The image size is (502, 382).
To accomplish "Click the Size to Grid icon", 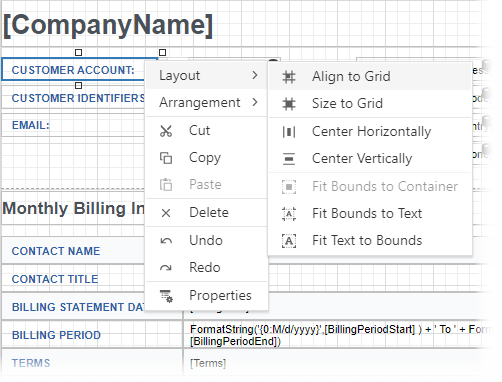I will pyautogui.click(x=289, y=104).
